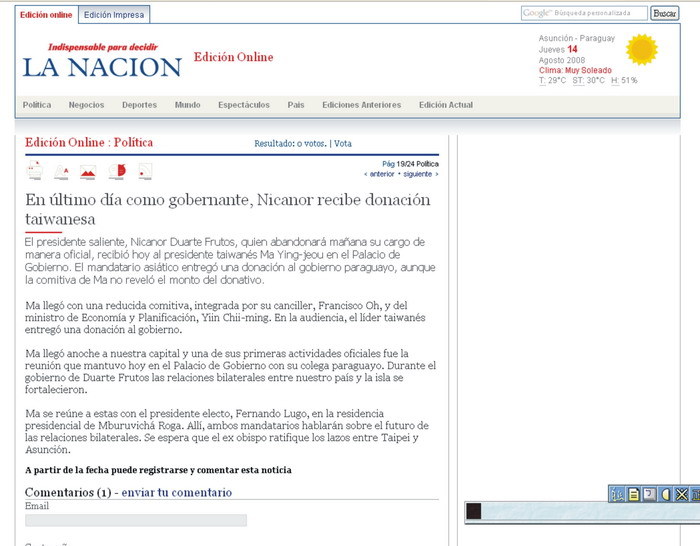
Task: Go to the anterior page link
Action: click(x=382, y=174)
